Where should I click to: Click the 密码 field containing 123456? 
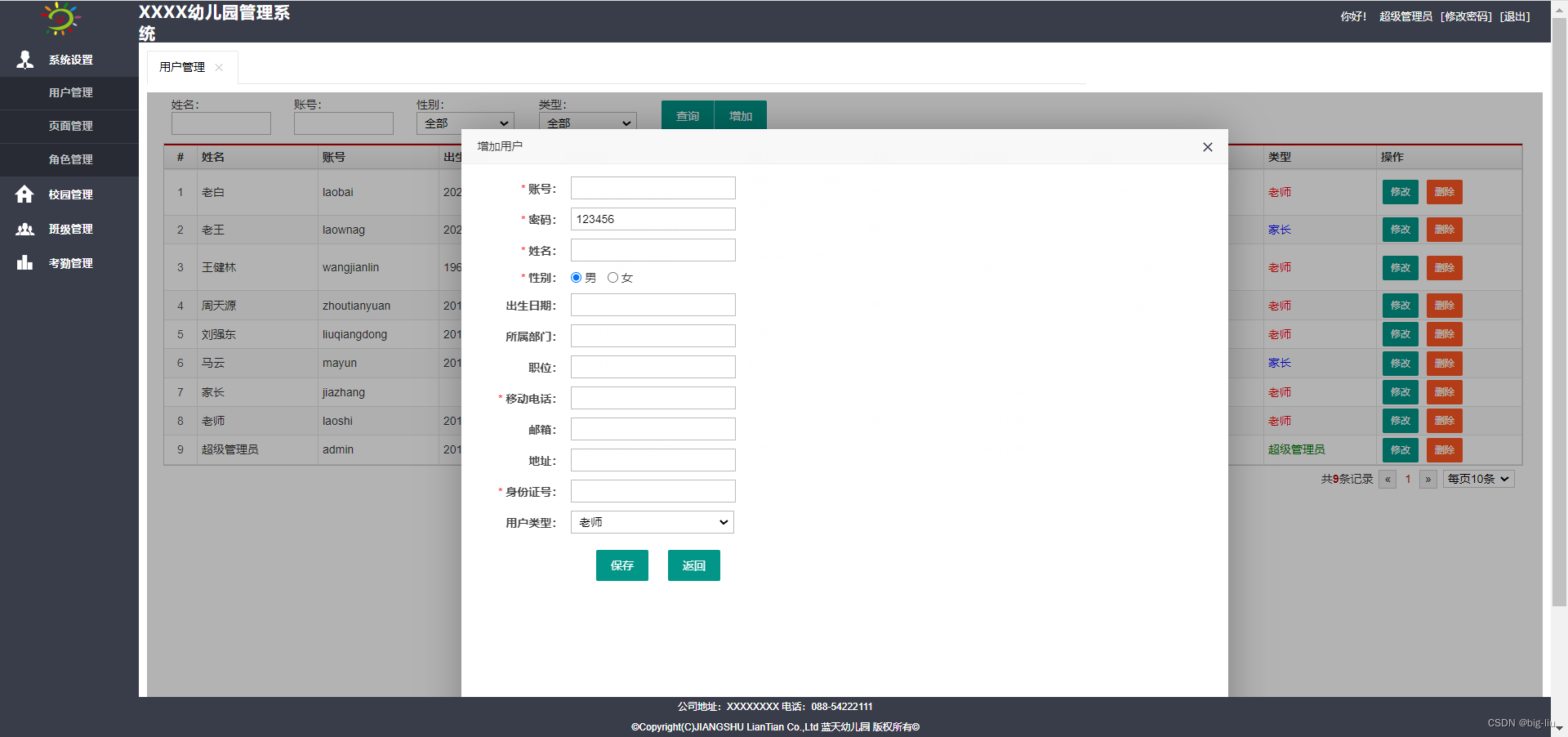[653, 219]
